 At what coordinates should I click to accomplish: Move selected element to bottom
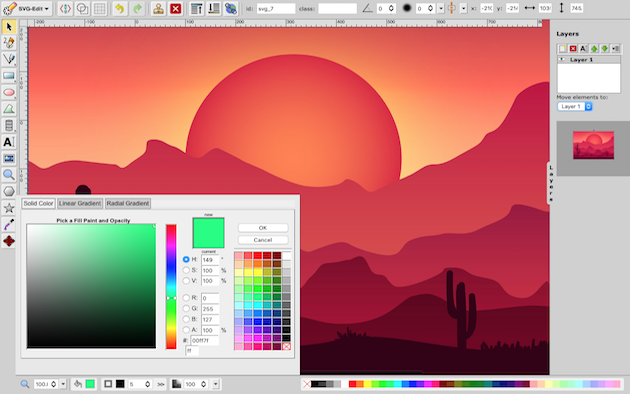[x=213, y=8]
